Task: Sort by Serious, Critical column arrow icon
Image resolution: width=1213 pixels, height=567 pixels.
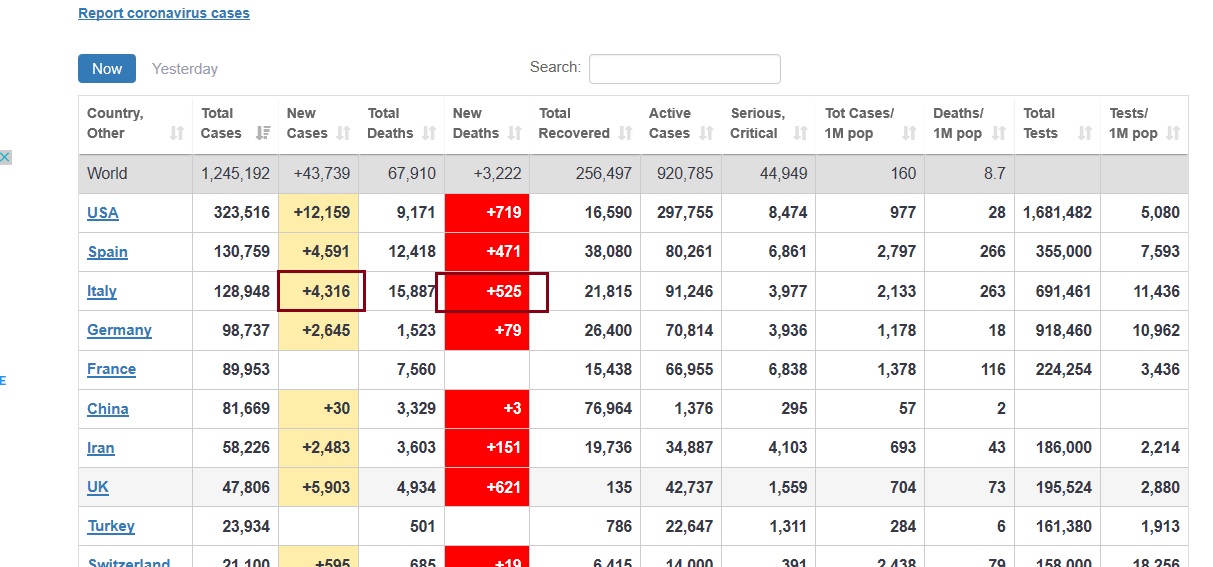Action: click(x=801, y=133)
